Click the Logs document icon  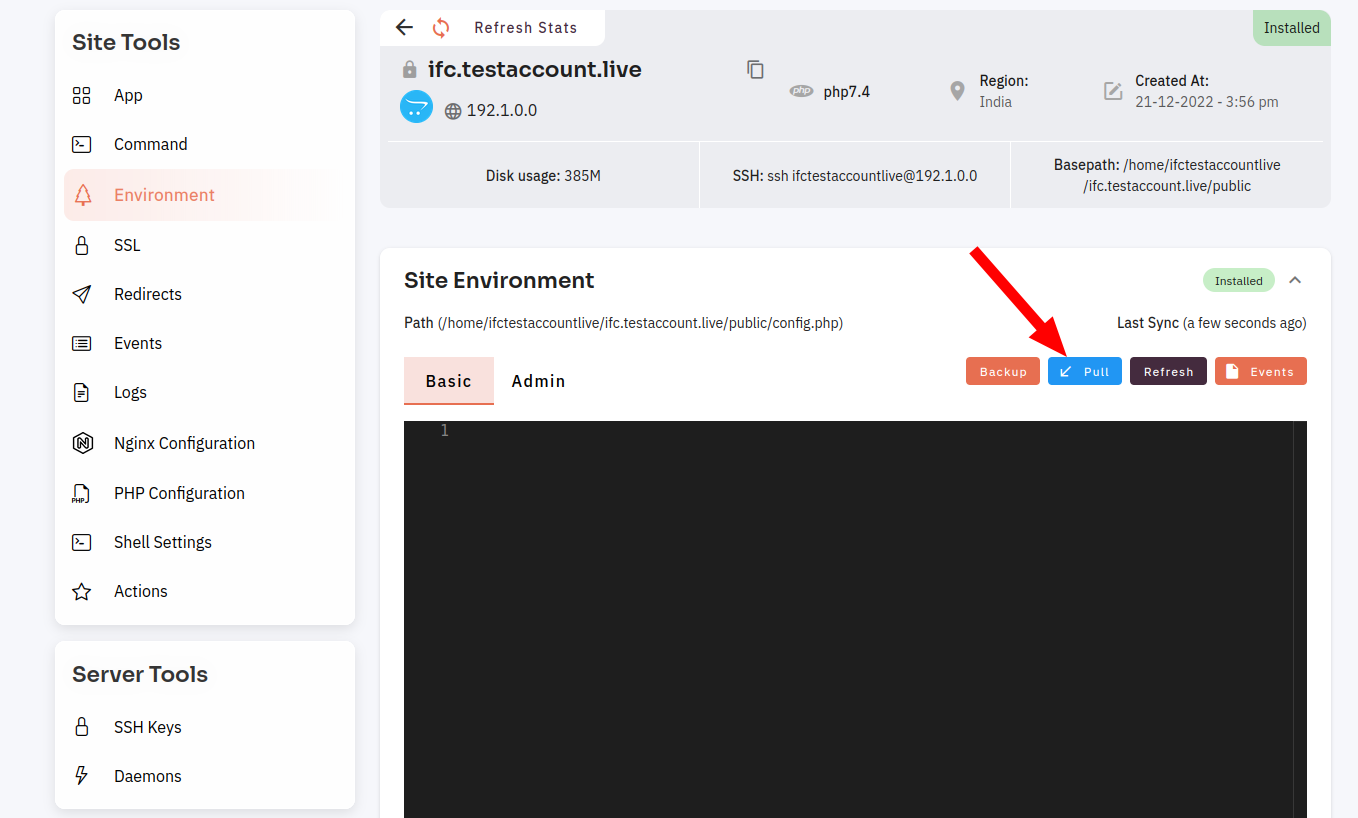pos(82,392)
